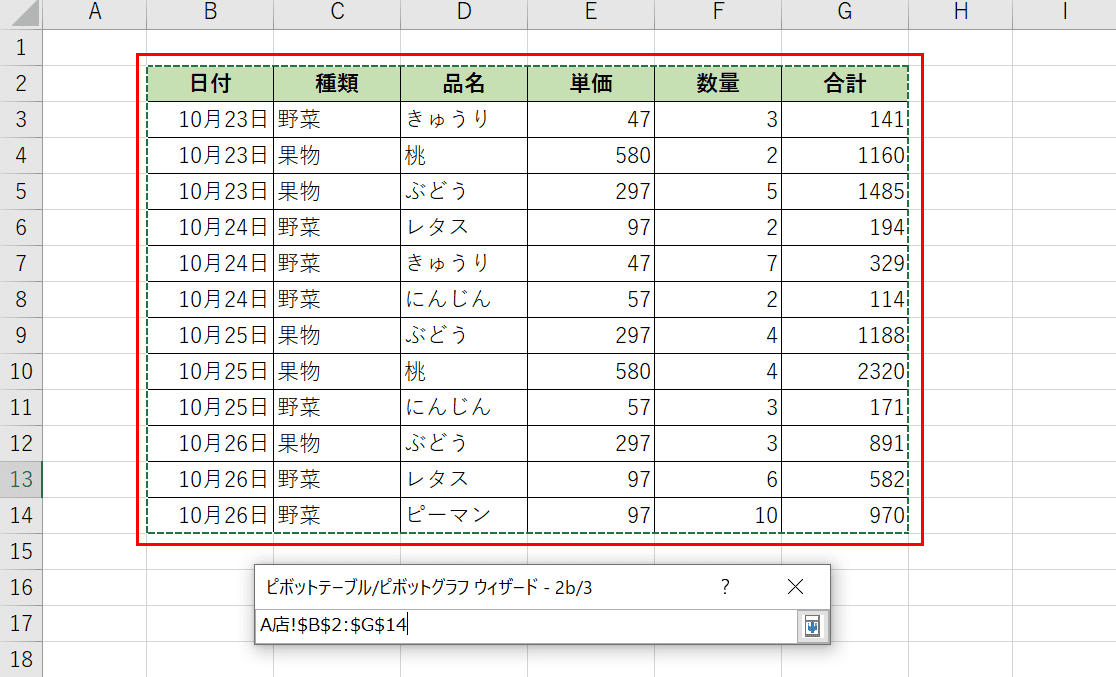
Task: Select the cell with total 891
Action: [845, 443]
